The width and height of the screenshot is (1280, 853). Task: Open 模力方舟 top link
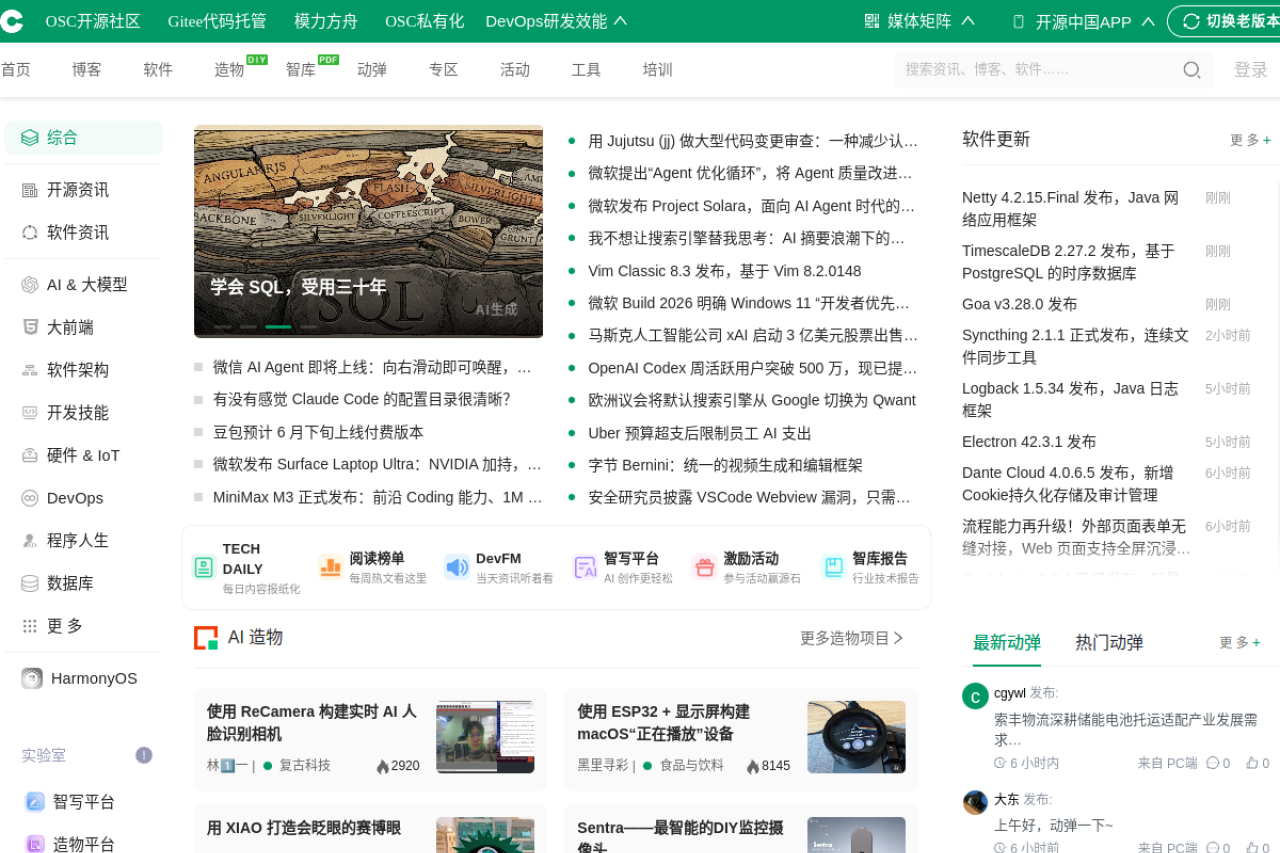pyautogui.click(x=326, y=21)
